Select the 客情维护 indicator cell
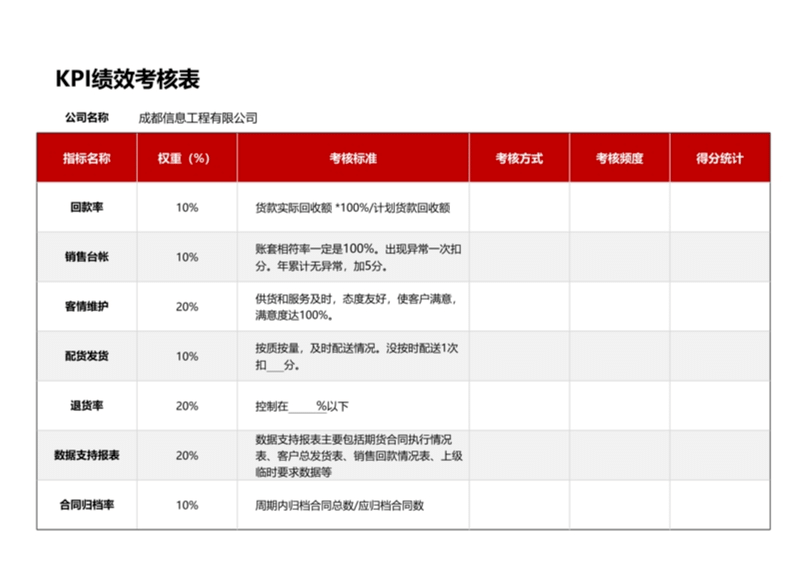Viewport: 800px width, 583px height. click(x=86, y=307)
